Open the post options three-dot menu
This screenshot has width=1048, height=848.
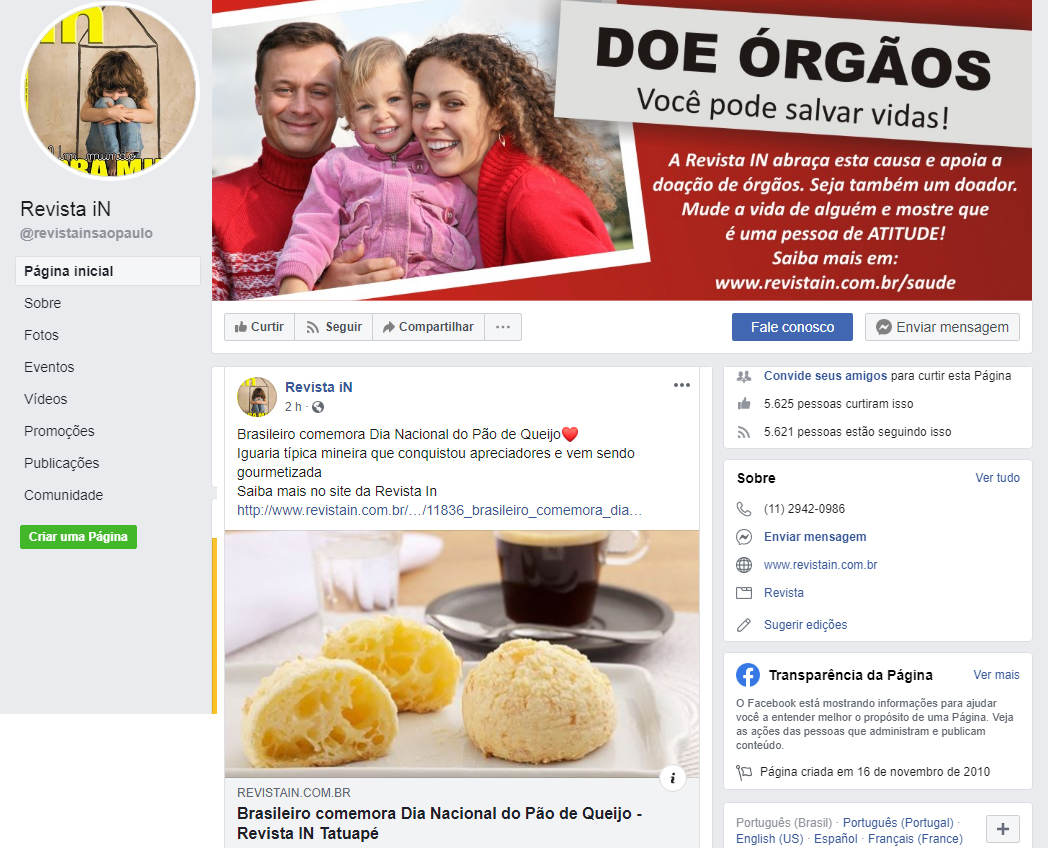pyautogui.click(x=681, y=385)
